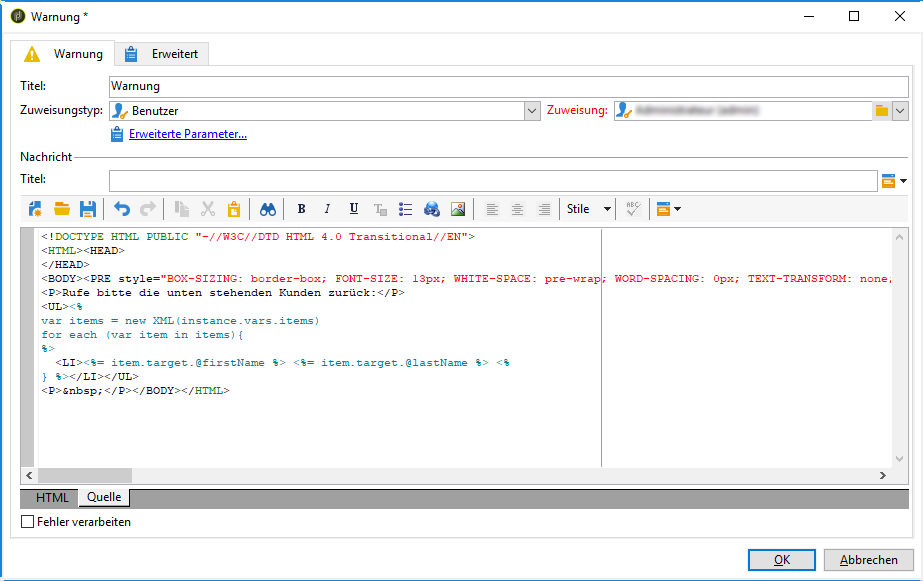Insert a hyperlink with the globe icon

432,209
